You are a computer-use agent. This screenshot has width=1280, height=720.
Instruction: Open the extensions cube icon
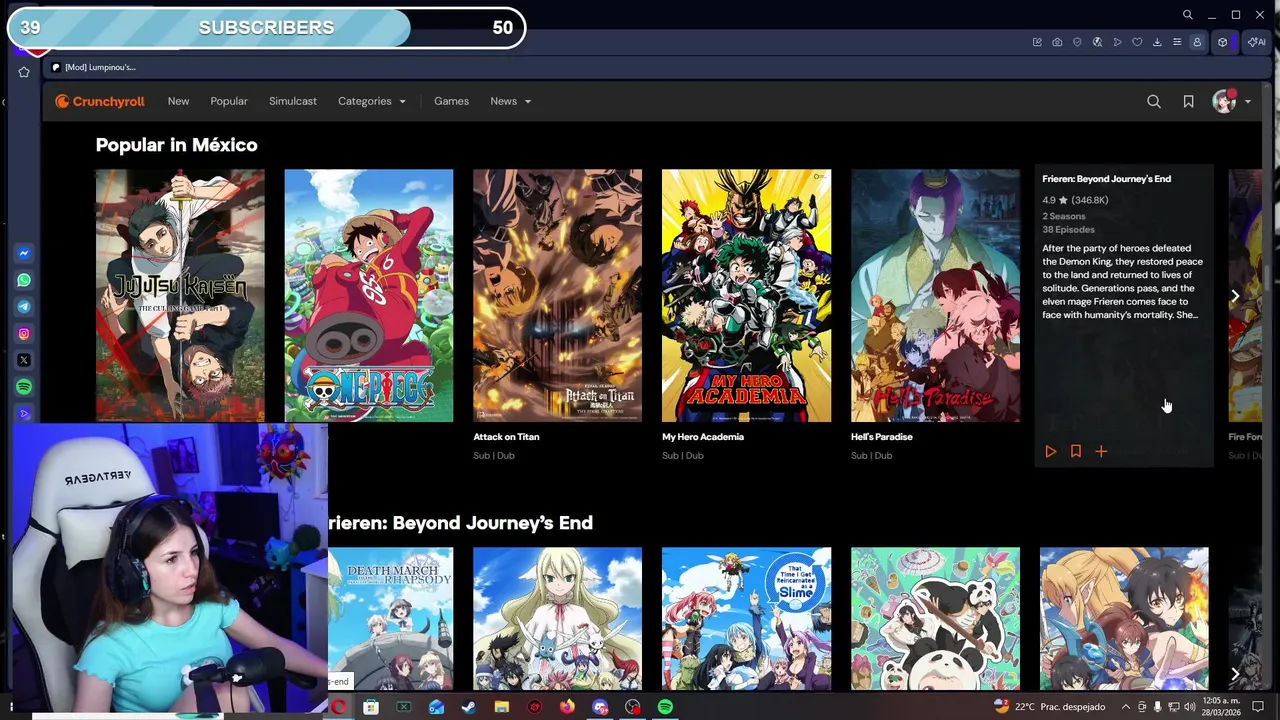pos(1222,42)
